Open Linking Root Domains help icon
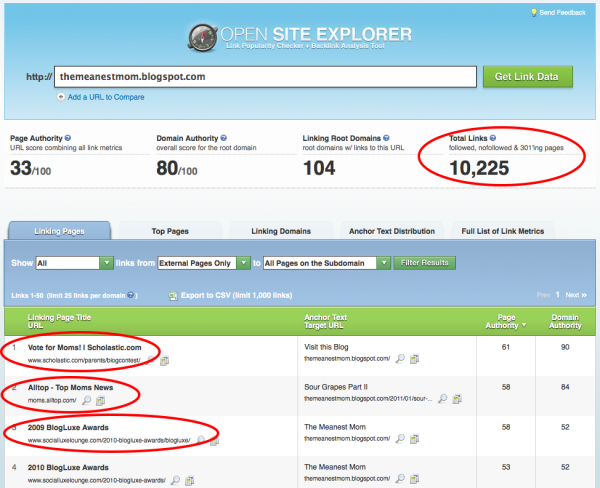 (x=386, y=138)
